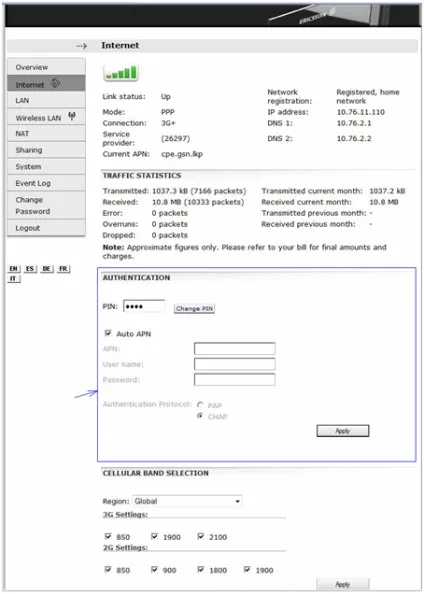Screen dimensions: 424x594
Task: Click the Ericsson logo in header
Action: [318, 16]
